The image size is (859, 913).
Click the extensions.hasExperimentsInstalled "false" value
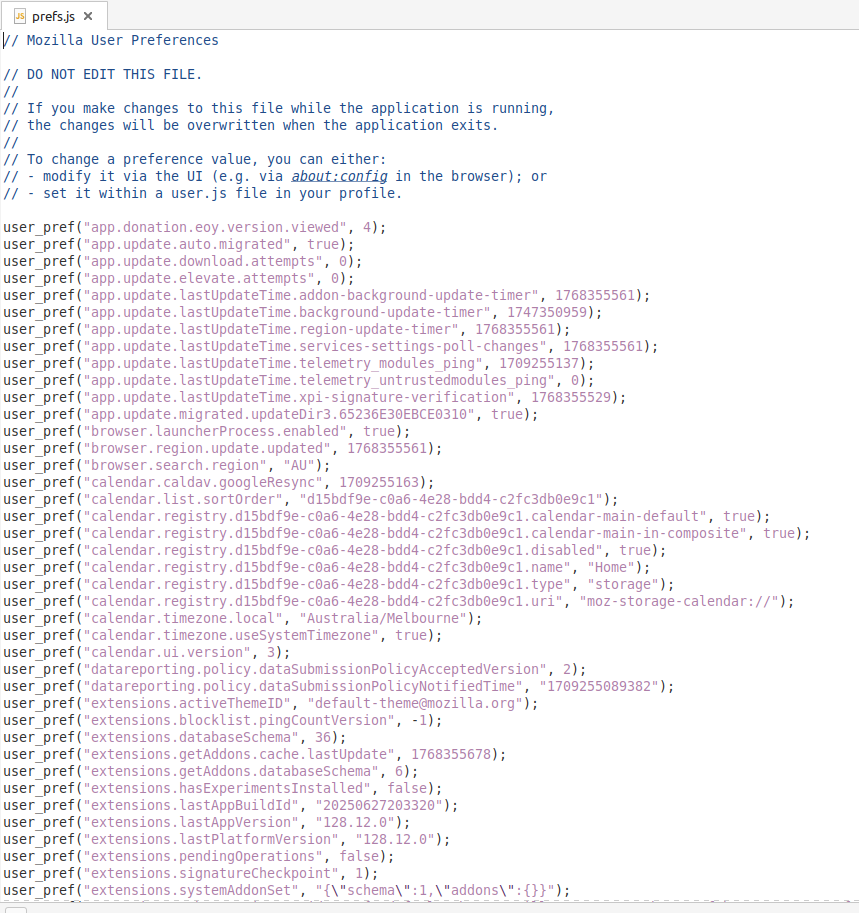point(407,788)
